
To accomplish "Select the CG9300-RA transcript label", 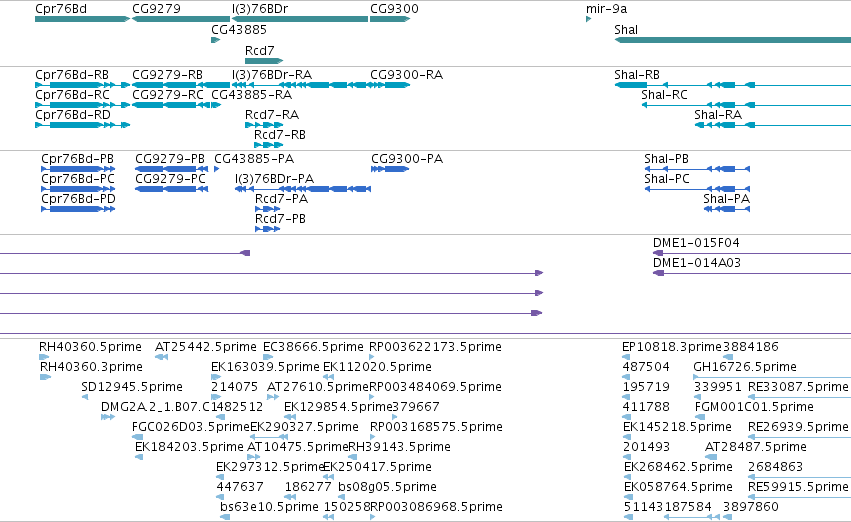I will (x=407, y=74).
